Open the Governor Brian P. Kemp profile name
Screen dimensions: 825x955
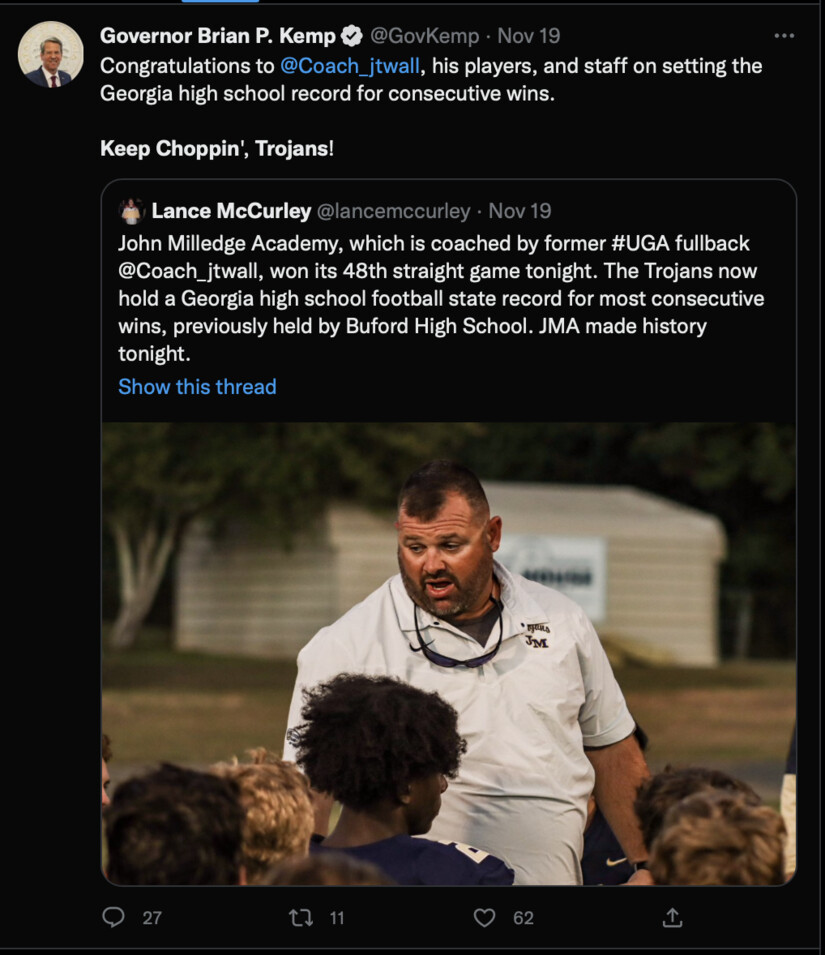(217, 36)
